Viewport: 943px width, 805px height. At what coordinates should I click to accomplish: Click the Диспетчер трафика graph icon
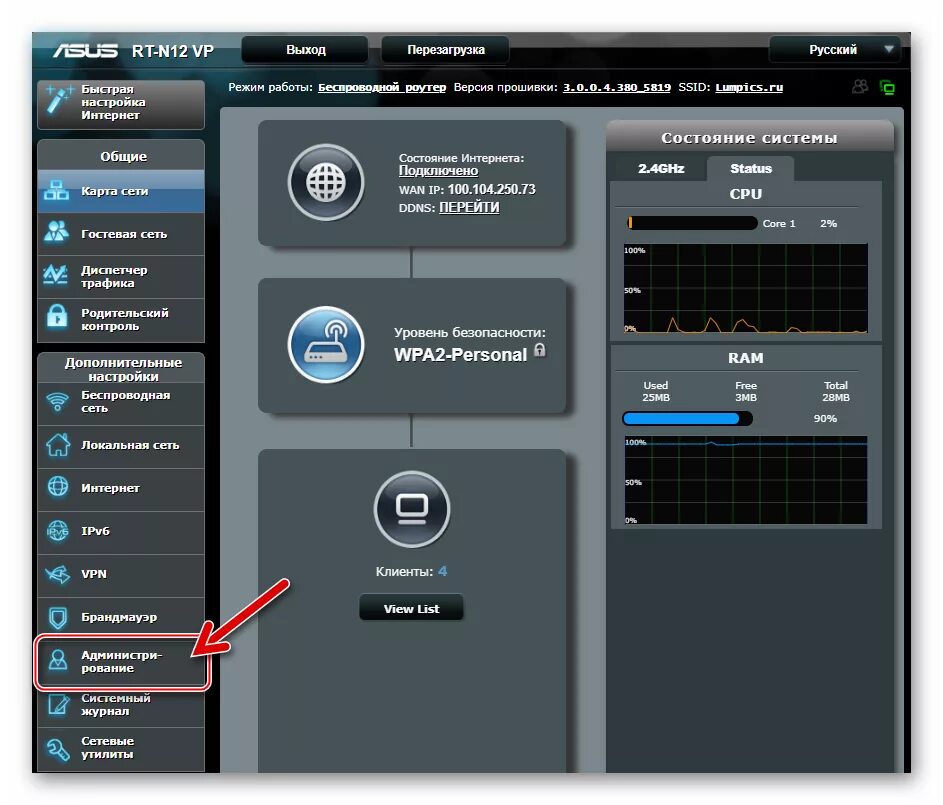[x=56, y=275]
